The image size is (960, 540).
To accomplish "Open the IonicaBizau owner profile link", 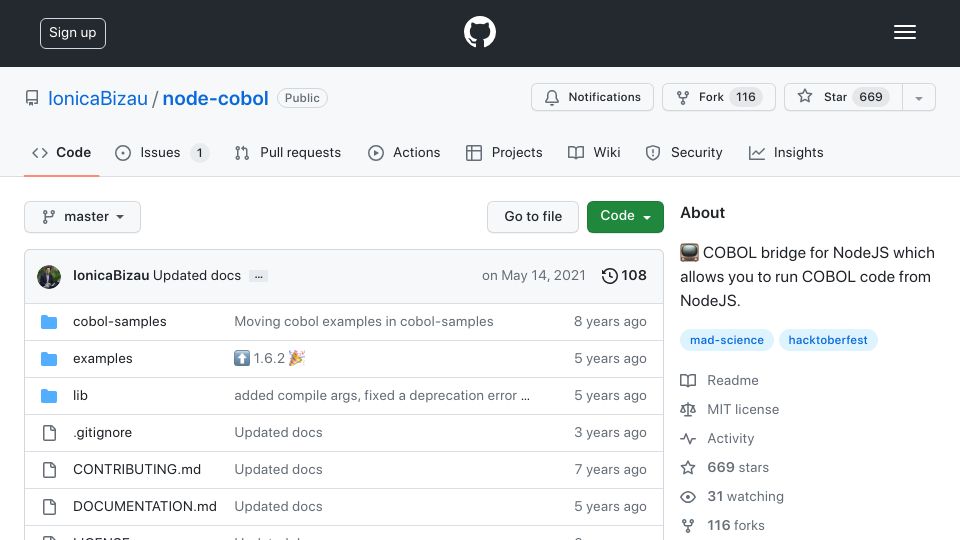I will click(x=98, y=98).
